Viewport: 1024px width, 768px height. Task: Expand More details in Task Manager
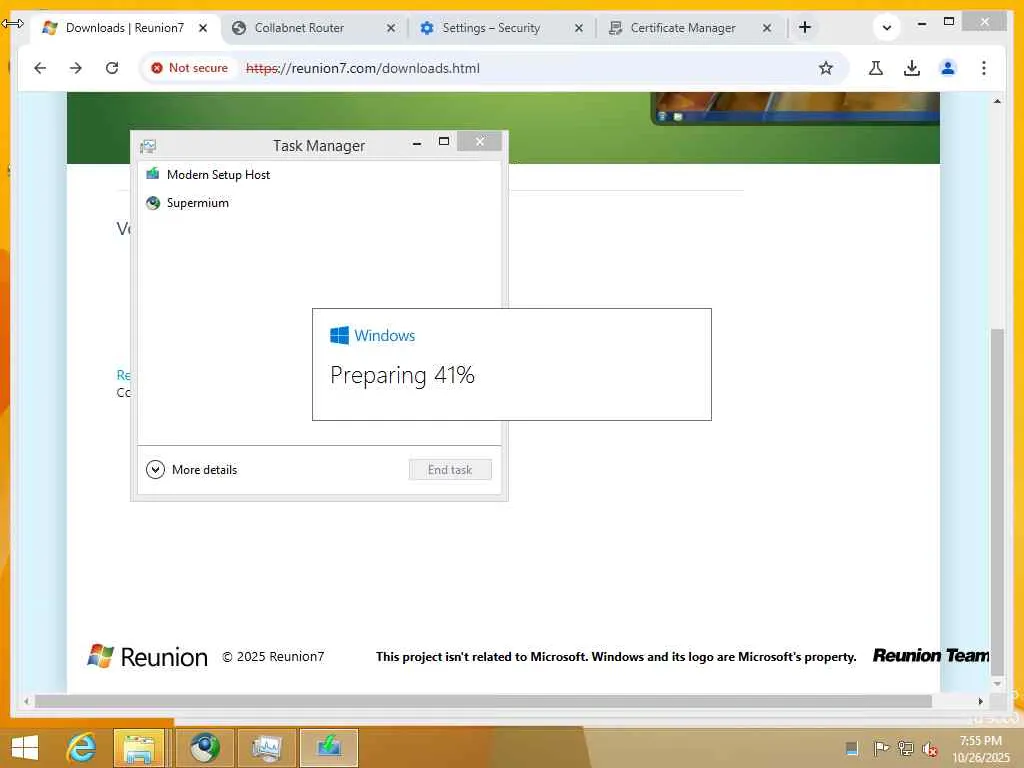[x=192, y=470]
